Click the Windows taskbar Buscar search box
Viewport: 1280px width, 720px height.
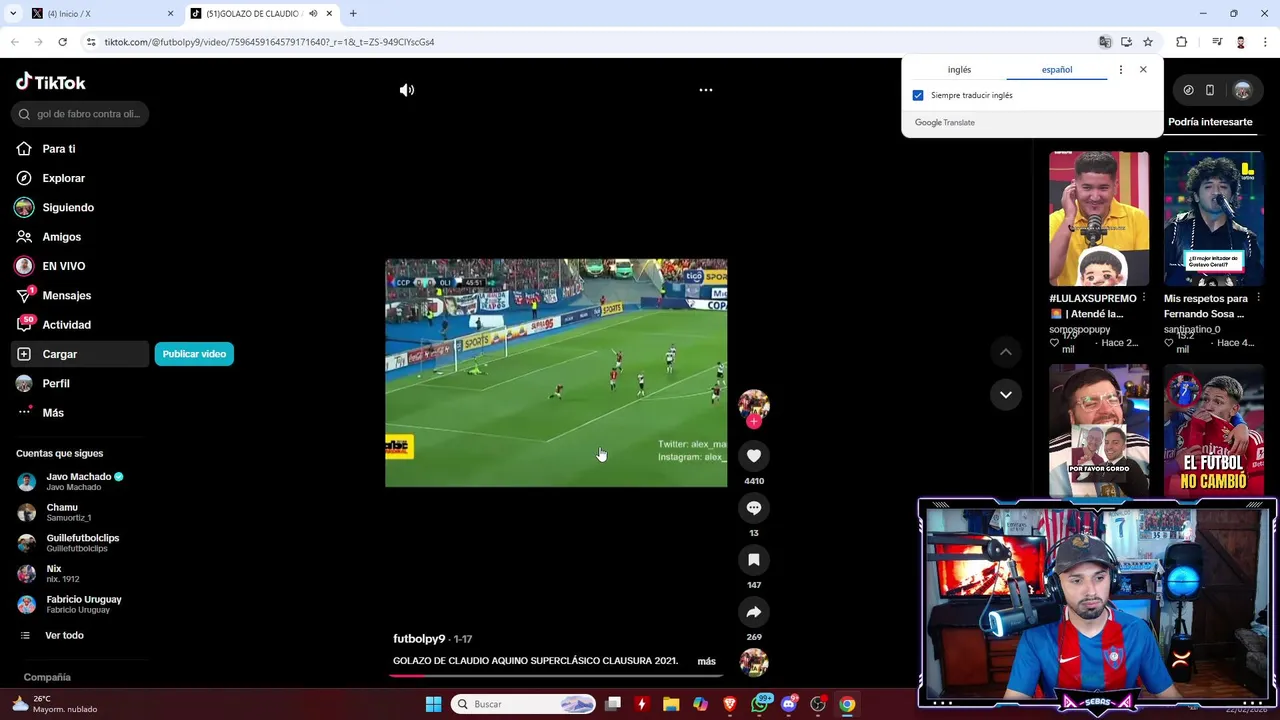click(x=524, y=704)
